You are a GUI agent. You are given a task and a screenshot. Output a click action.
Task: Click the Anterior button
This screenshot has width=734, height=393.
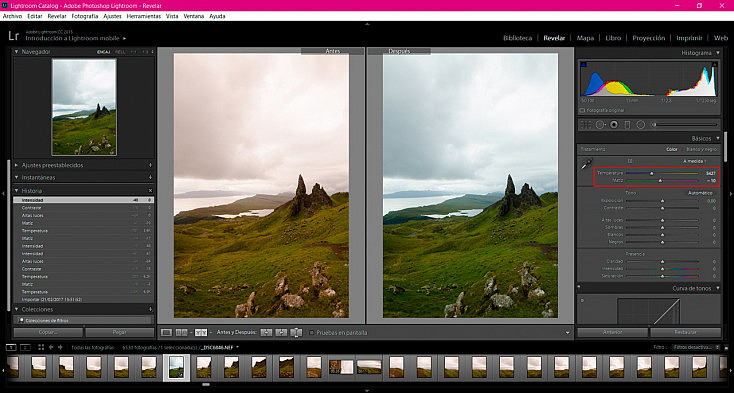point(613,332)
